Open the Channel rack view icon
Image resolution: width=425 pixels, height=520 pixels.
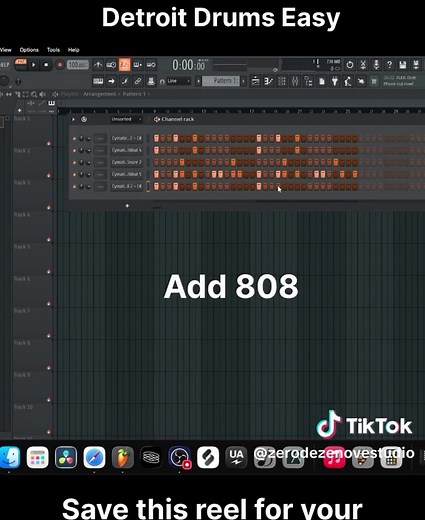click(x=282, y=81)
